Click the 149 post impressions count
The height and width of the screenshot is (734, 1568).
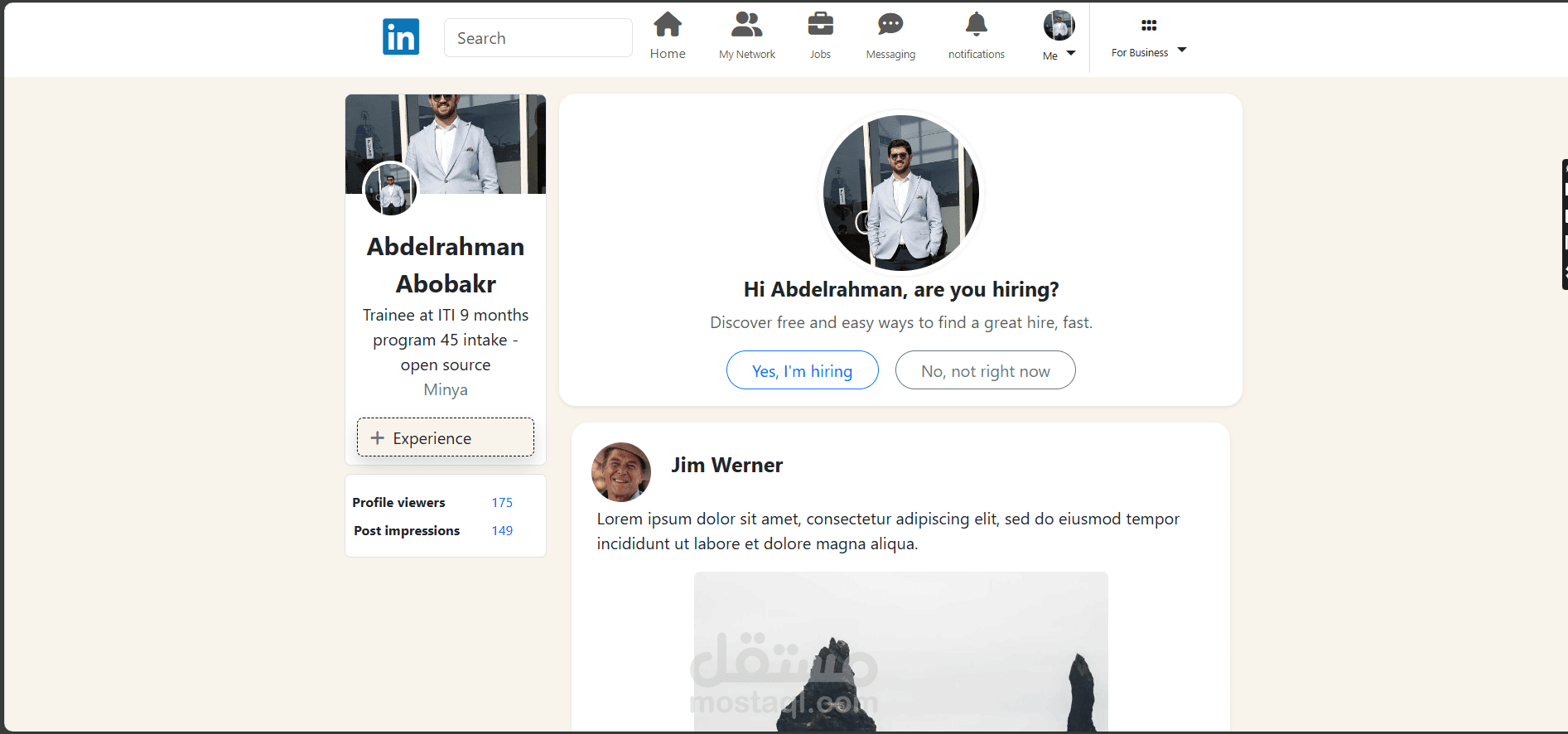pyautogui.click(x=502, y=530)
